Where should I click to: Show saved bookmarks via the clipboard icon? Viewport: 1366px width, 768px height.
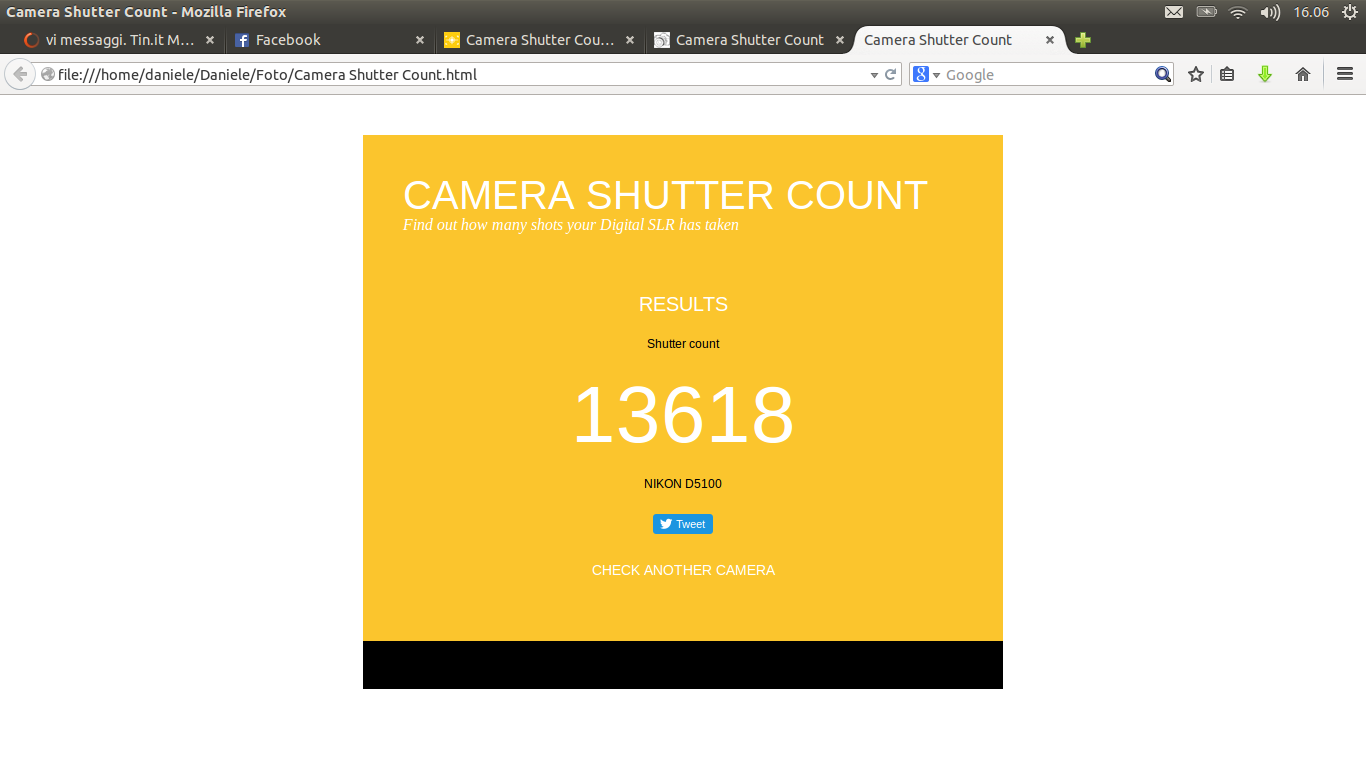1227,73
